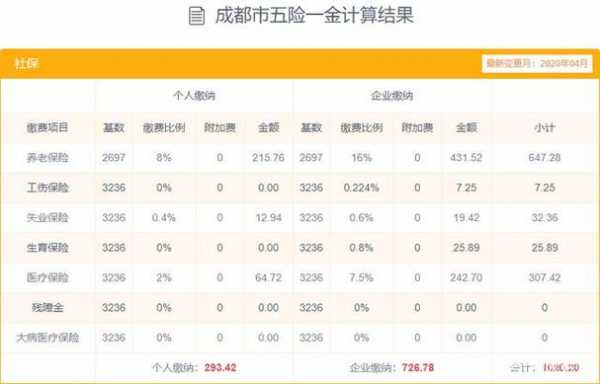Click the 307.42 subtotal cell
This screenshot has width=600, height=384.
(545, 277)
